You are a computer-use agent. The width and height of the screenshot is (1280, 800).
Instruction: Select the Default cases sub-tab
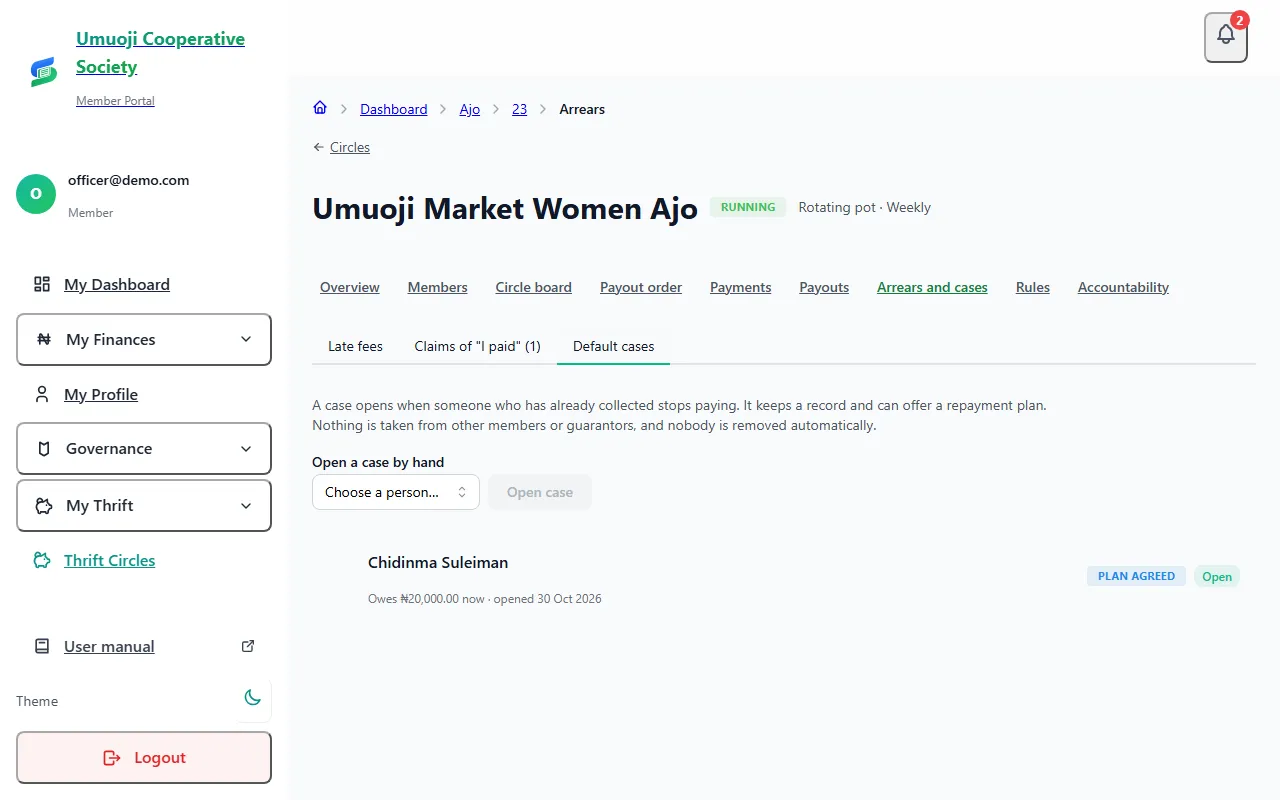[613, 346]
